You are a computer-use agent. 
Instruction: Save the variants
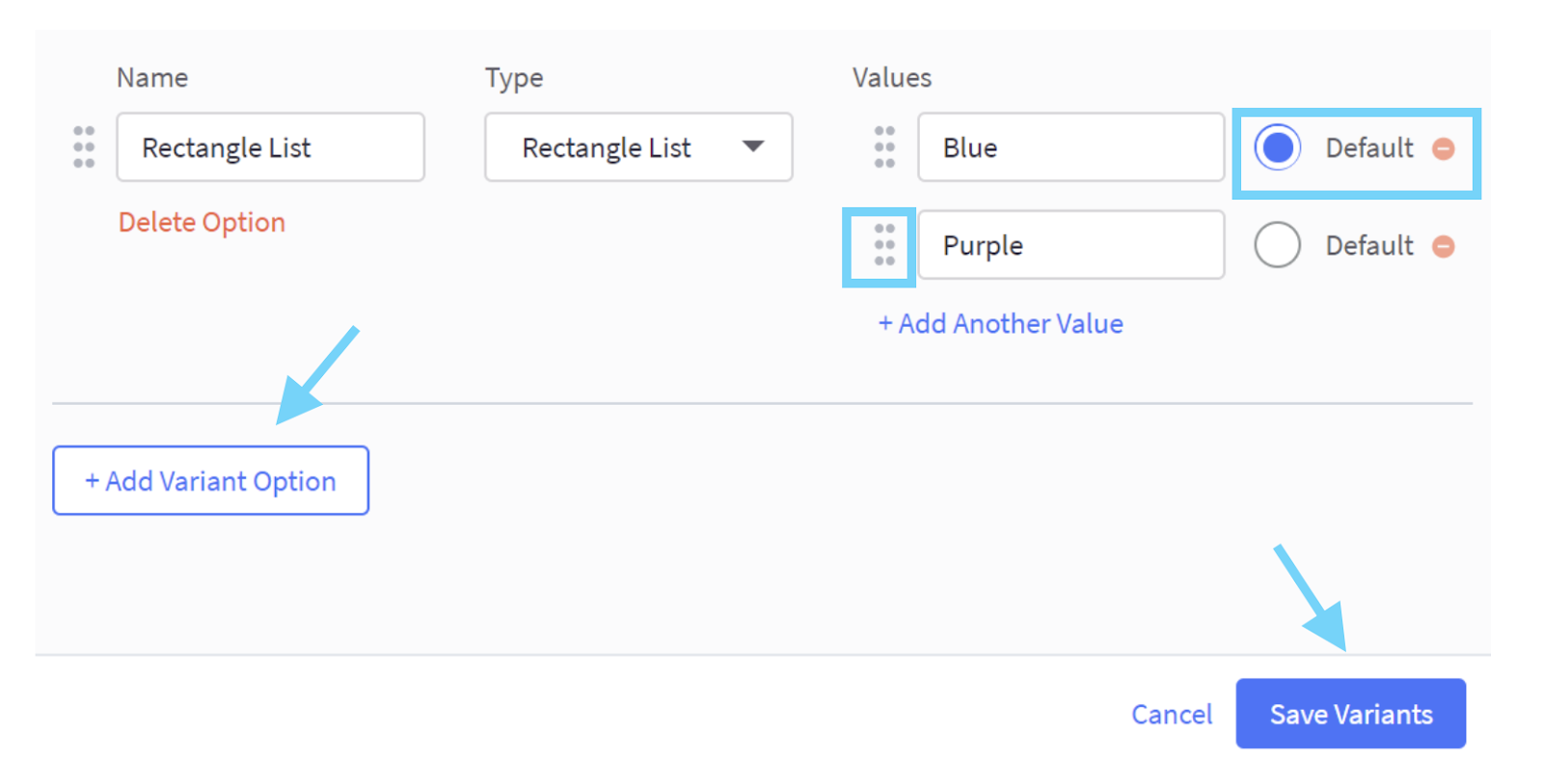tap(1351, 714)
